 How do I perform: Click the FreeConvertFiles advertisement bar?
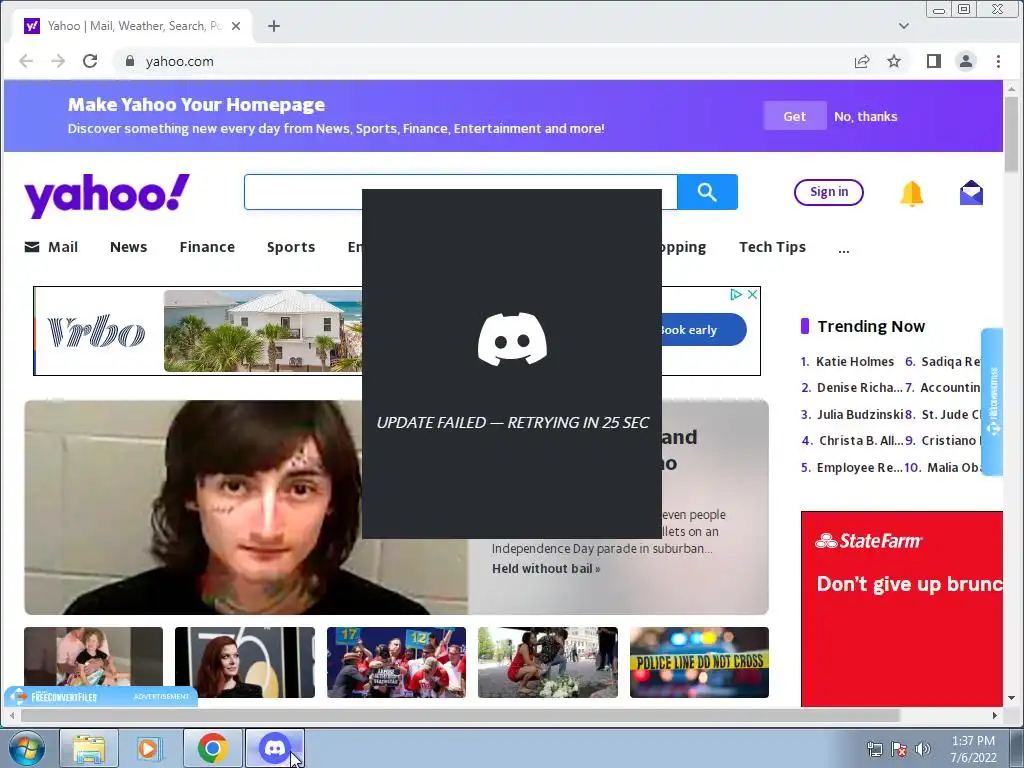101,697
